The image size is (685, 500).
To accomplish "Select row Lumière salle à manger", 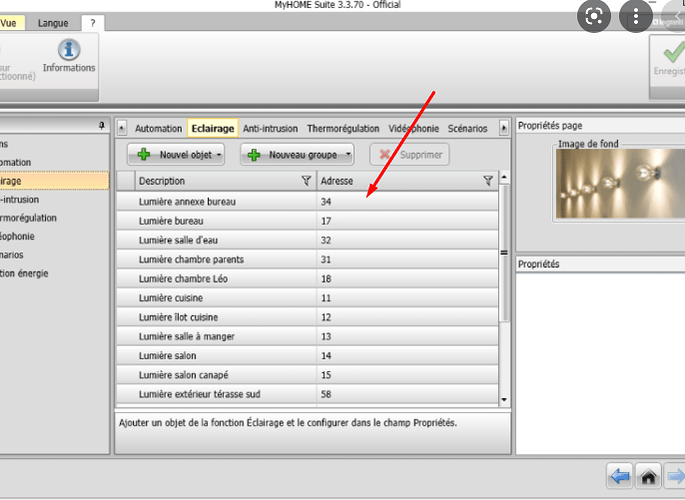I will (307, 336).
